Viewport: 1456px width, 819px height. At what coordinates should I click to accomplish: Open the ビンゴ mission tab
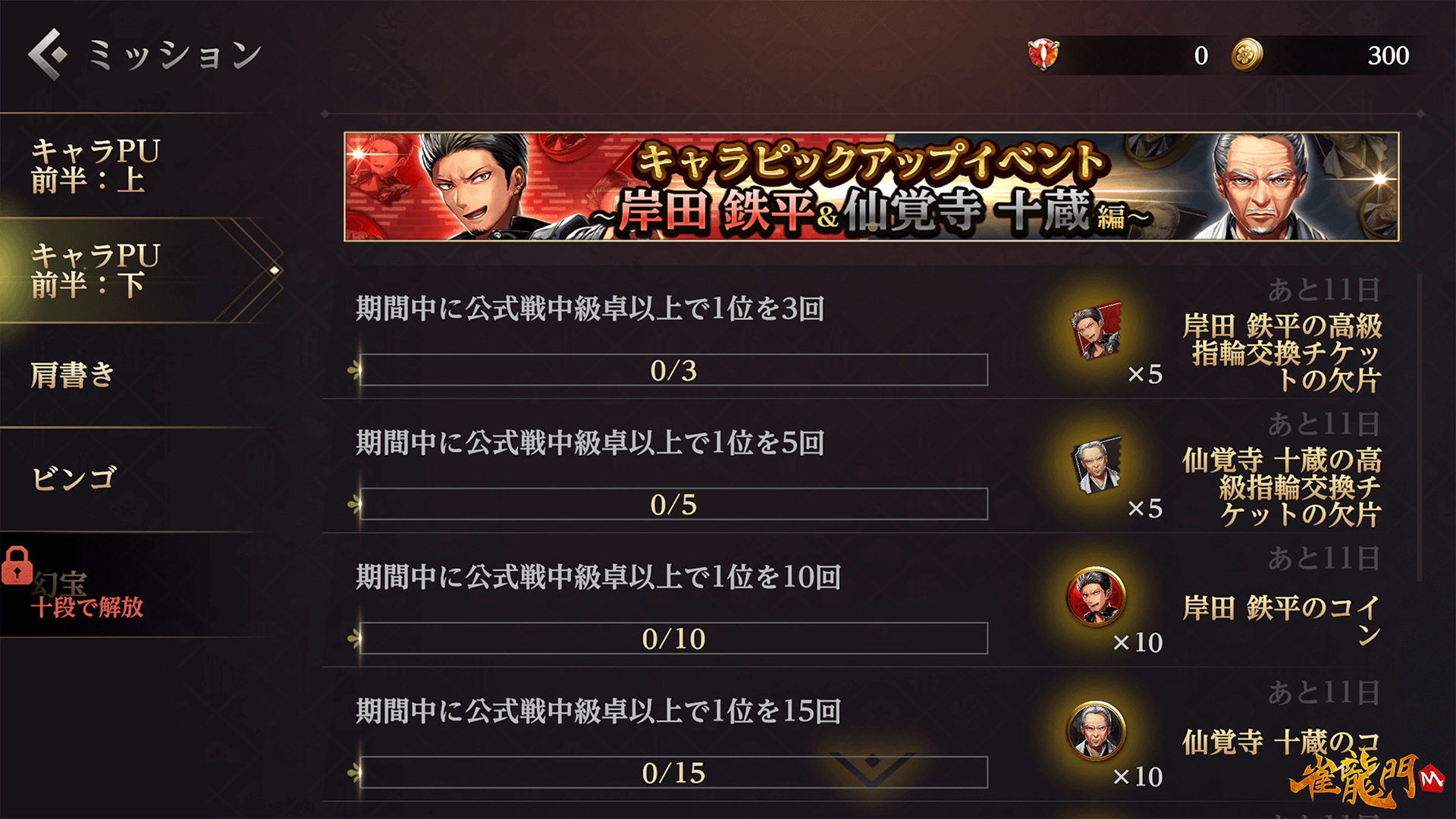(136, 479)
